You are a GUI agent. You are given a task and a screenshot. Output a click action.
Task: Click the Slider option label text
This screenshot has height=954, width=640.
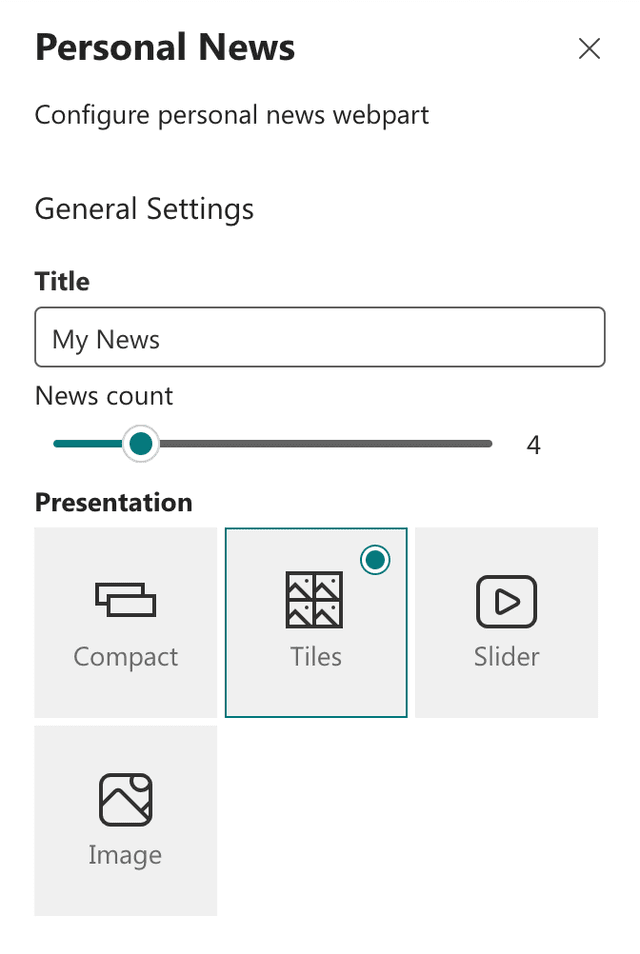click(x=506, y=657)
